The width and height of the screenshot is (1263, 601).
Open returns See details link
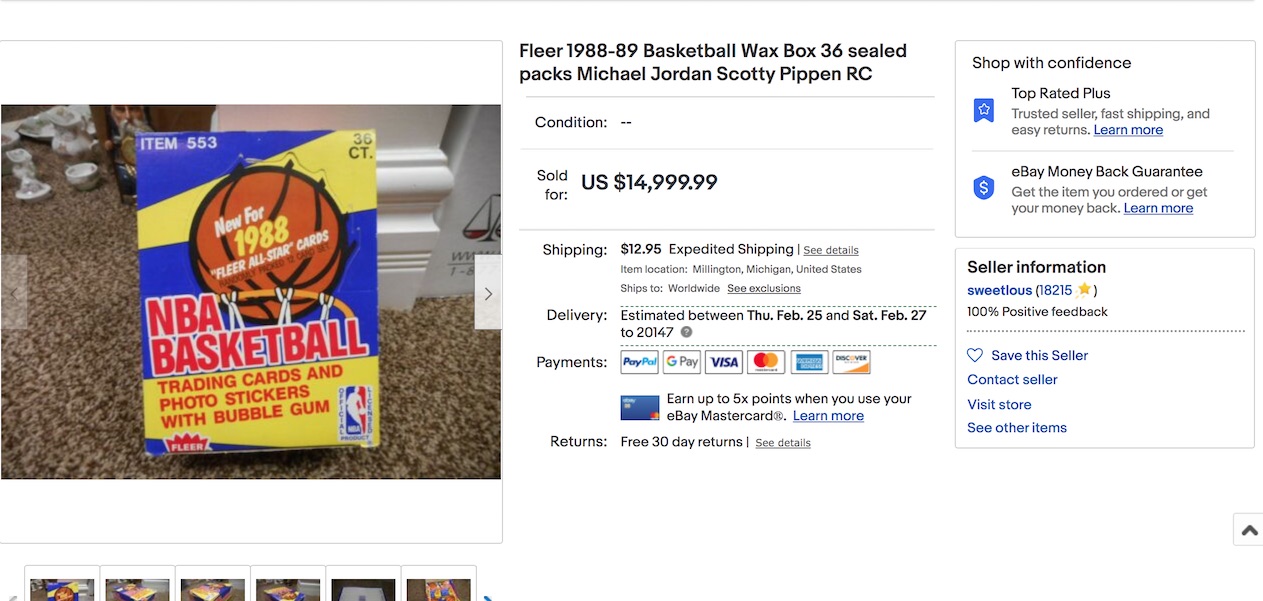783,443
